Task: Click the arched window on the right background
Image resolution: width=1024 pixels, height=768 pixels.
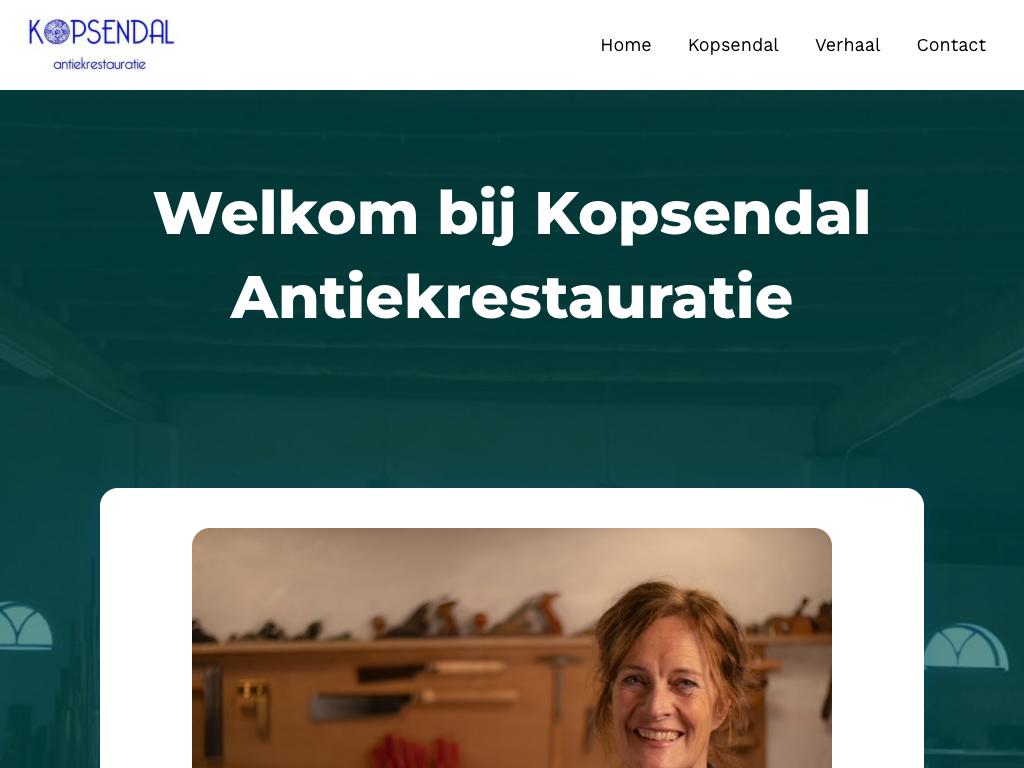Action: pos(967,647)
